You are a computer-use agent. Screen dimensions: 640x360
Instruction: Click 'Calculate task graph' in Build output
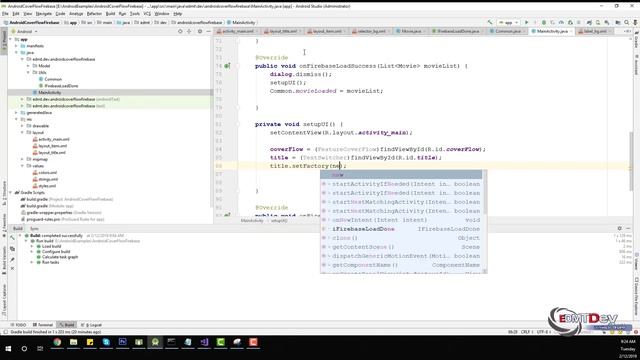click(60, 257)
